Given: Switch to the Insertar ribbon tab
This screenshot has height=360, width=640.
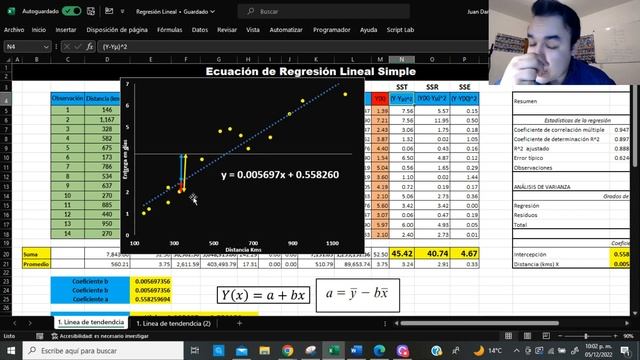Looking at the screenshot, I should [x=66, y=30].
